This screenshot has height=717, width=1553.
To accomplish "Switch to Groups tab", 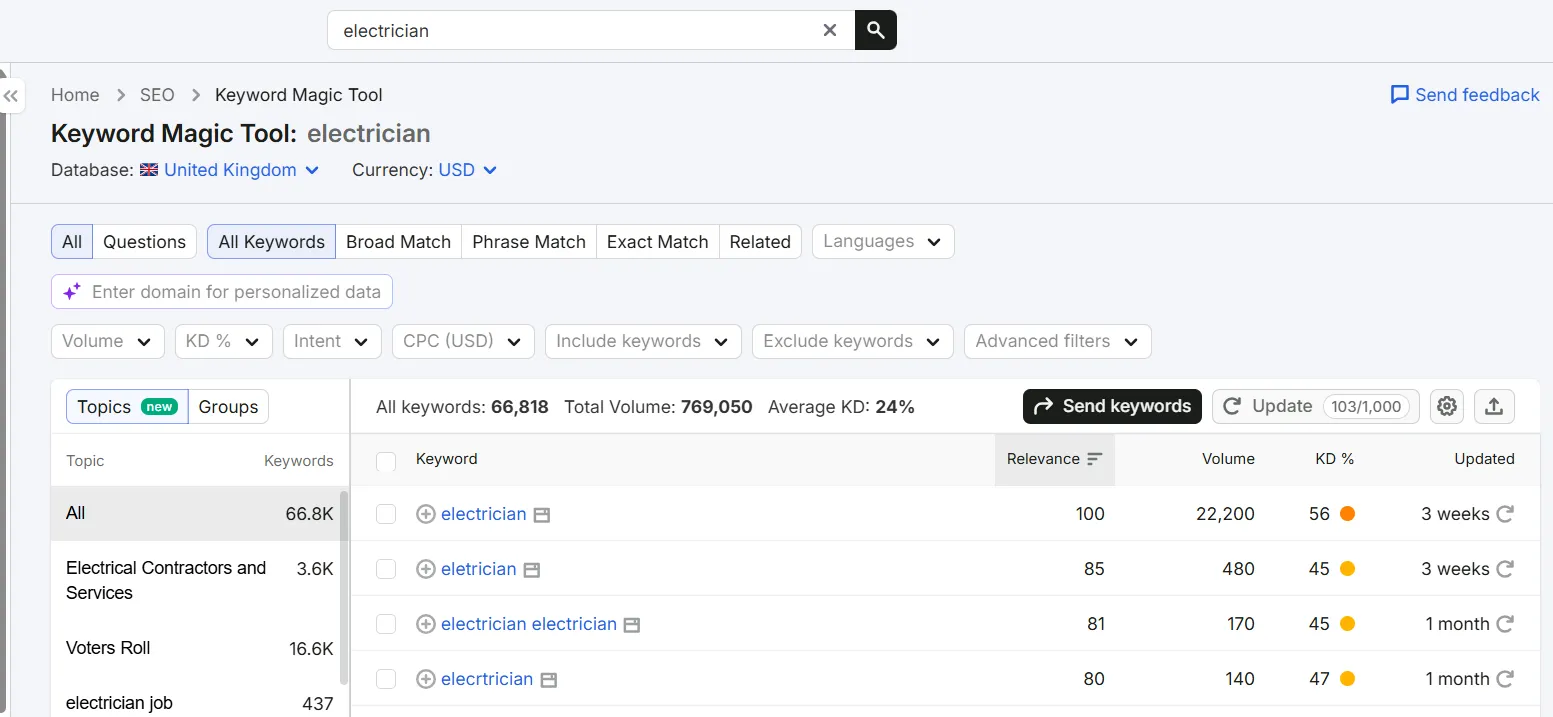I will [x=228, y=407].
